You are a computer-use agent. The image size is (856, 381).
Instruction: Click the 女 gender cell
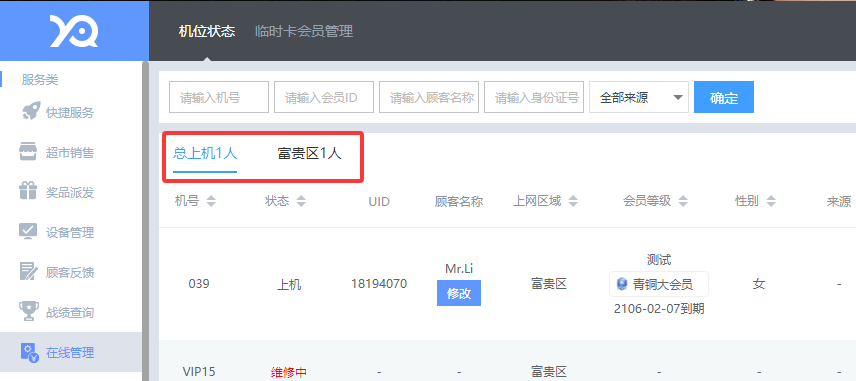point(759,284)
